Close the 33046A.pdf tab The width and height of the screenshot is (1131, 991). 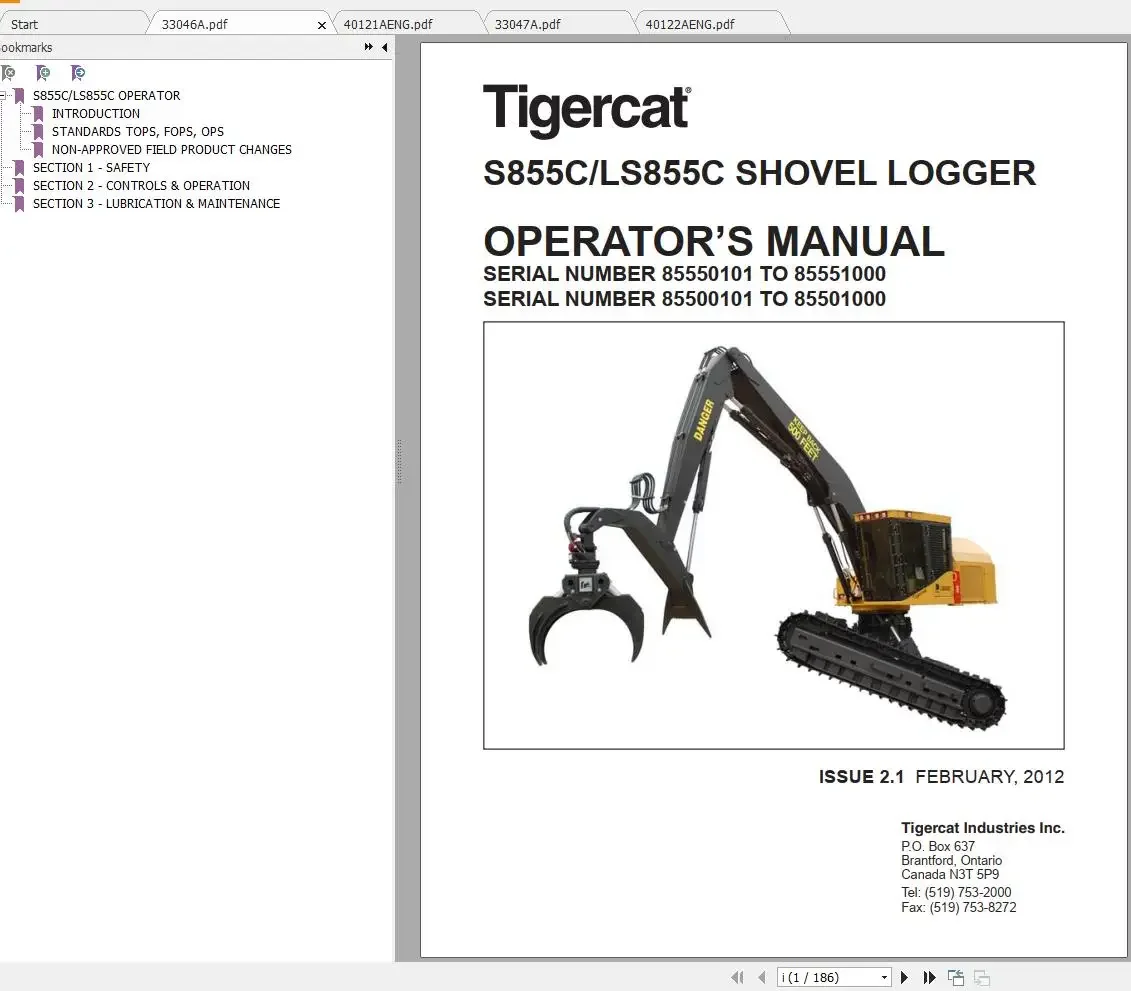pos(321,24)
